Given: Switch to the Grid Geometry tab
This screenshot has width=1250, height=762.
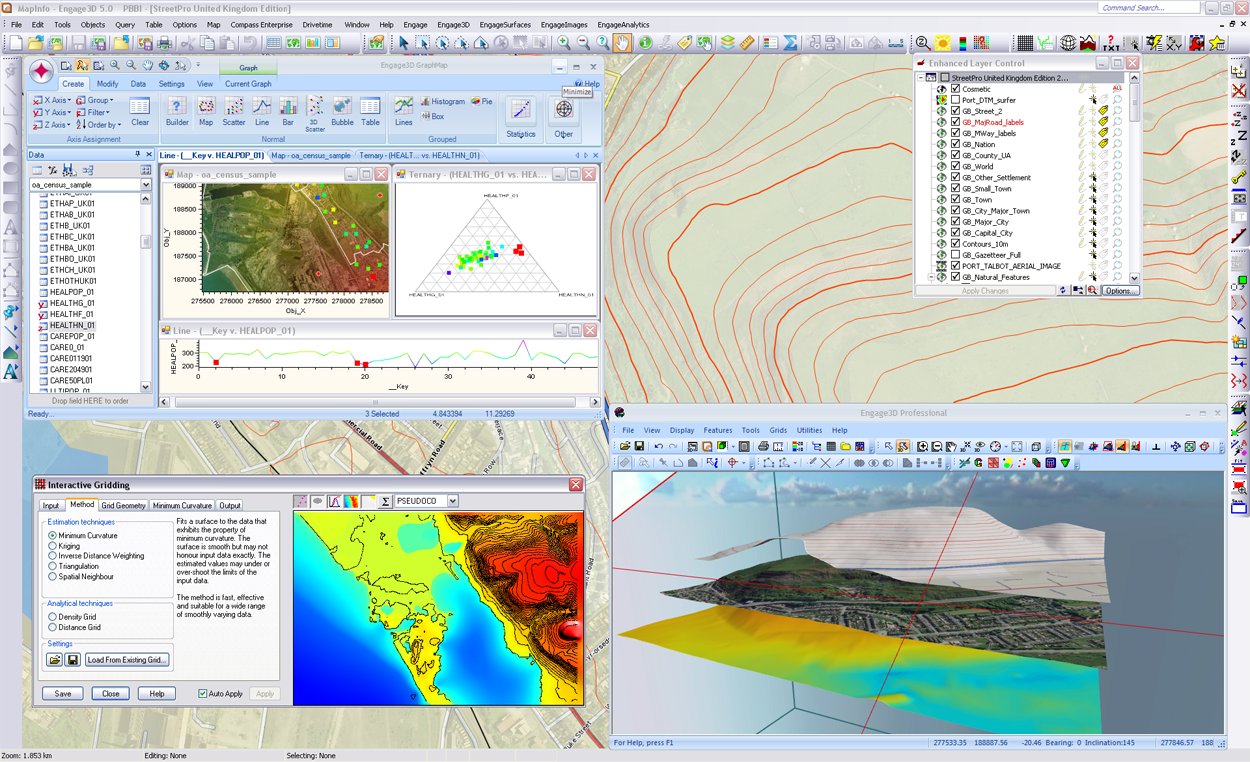Looking at the screenshot, I should pos(123,506).
